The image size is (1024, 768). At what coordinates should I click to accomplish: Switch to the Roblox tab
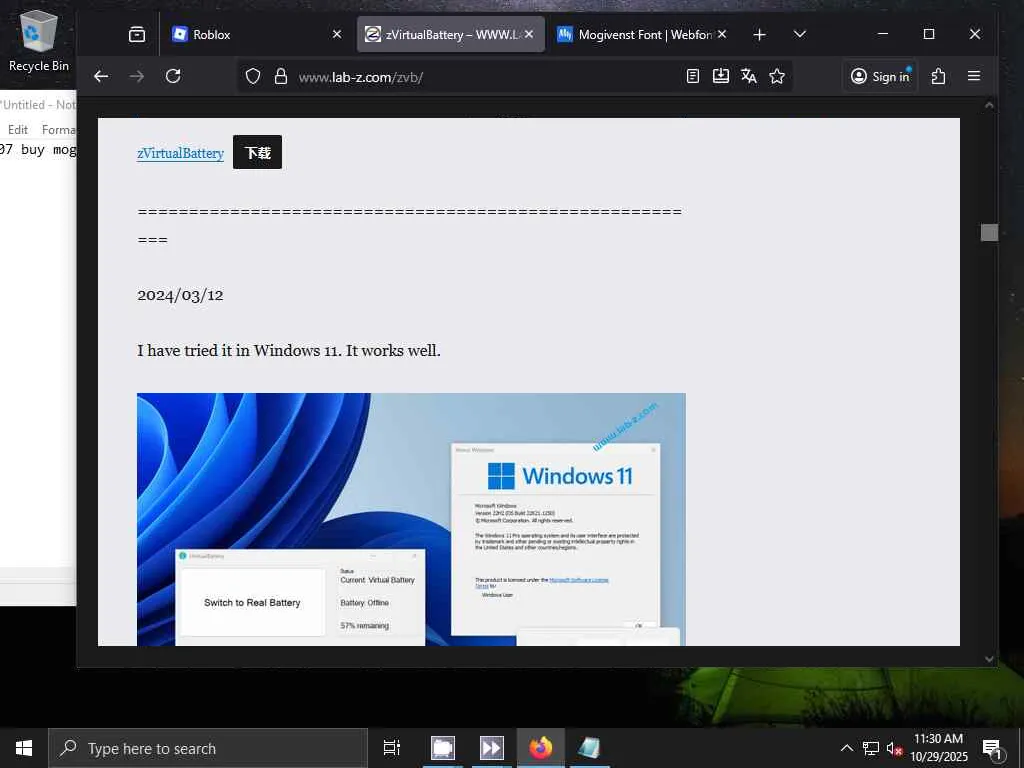pyautogui.click(x=255, y=35)
